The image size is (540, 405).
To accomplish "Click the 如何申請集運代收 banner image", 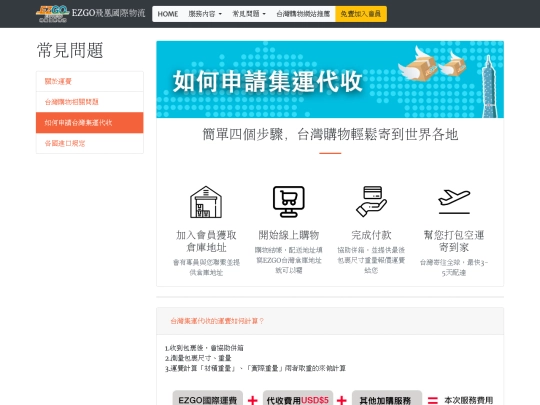I will [x=330, y=80].
